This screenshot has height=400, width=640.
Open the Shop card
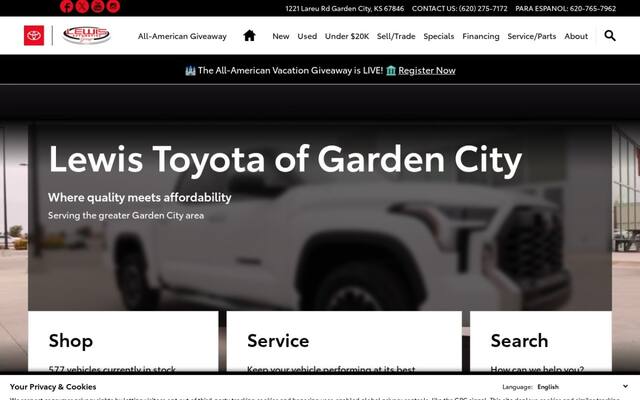(x=123, y=341)
